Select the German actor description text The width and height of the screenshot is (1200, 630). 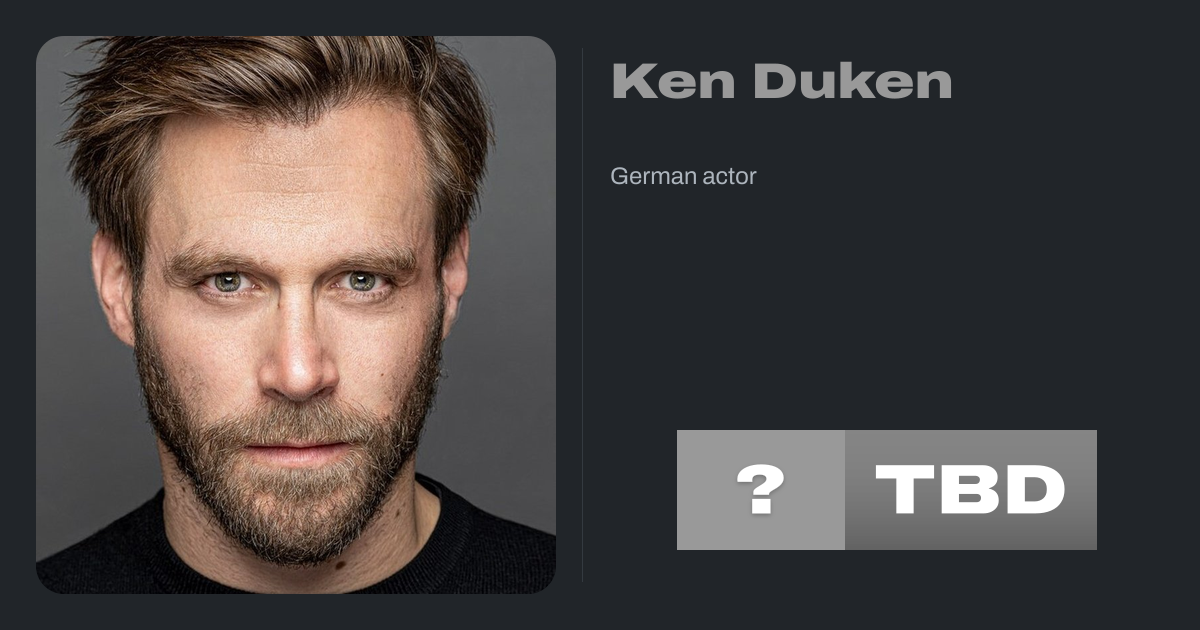683,177
